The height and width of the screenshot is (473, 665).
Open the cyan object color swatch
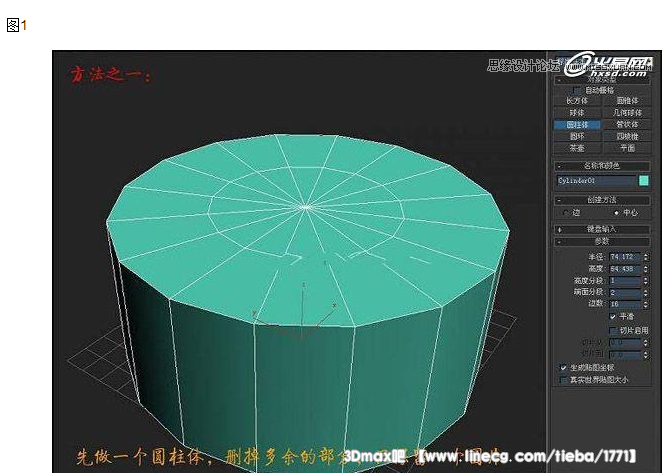[643, 181]
